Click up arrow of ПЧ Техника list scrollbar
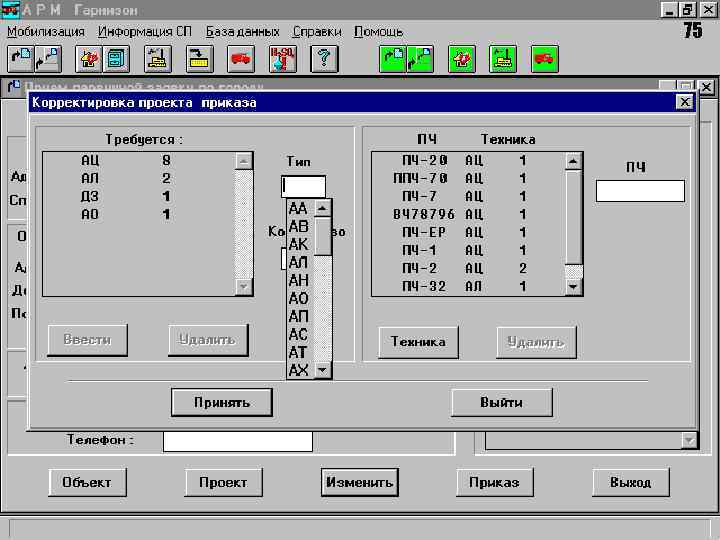Viewport: 720px width, 540px height. click(574, 161)
